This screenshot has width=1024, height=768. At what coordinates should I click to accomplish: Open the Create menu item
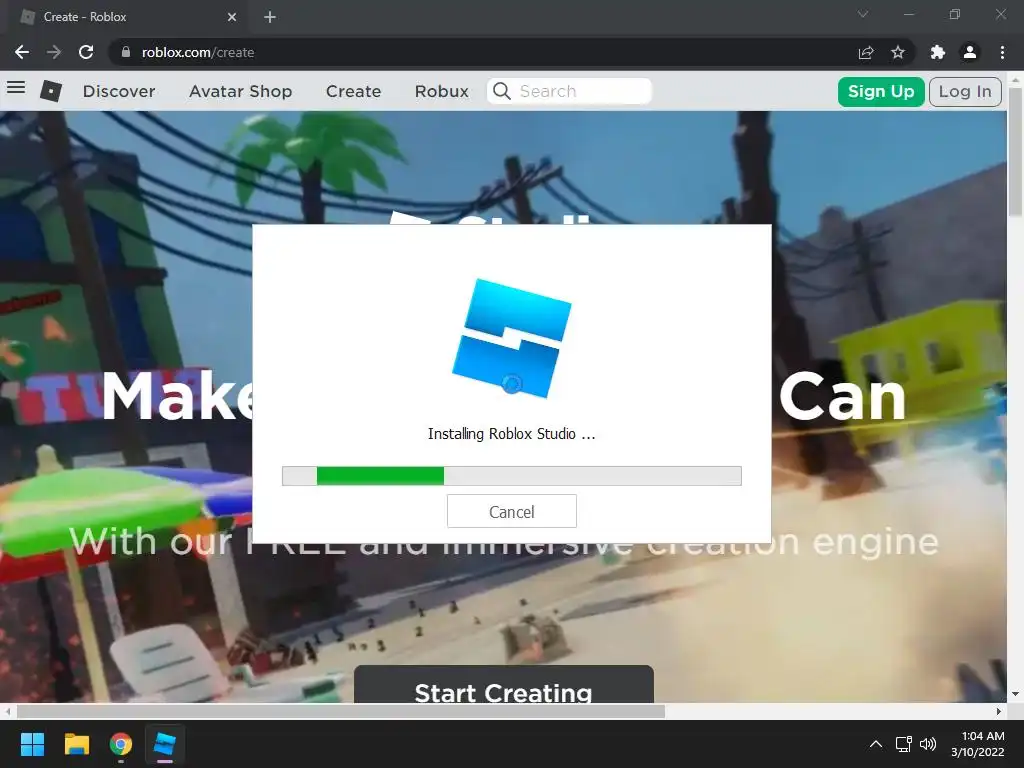[x=353, y=91]
